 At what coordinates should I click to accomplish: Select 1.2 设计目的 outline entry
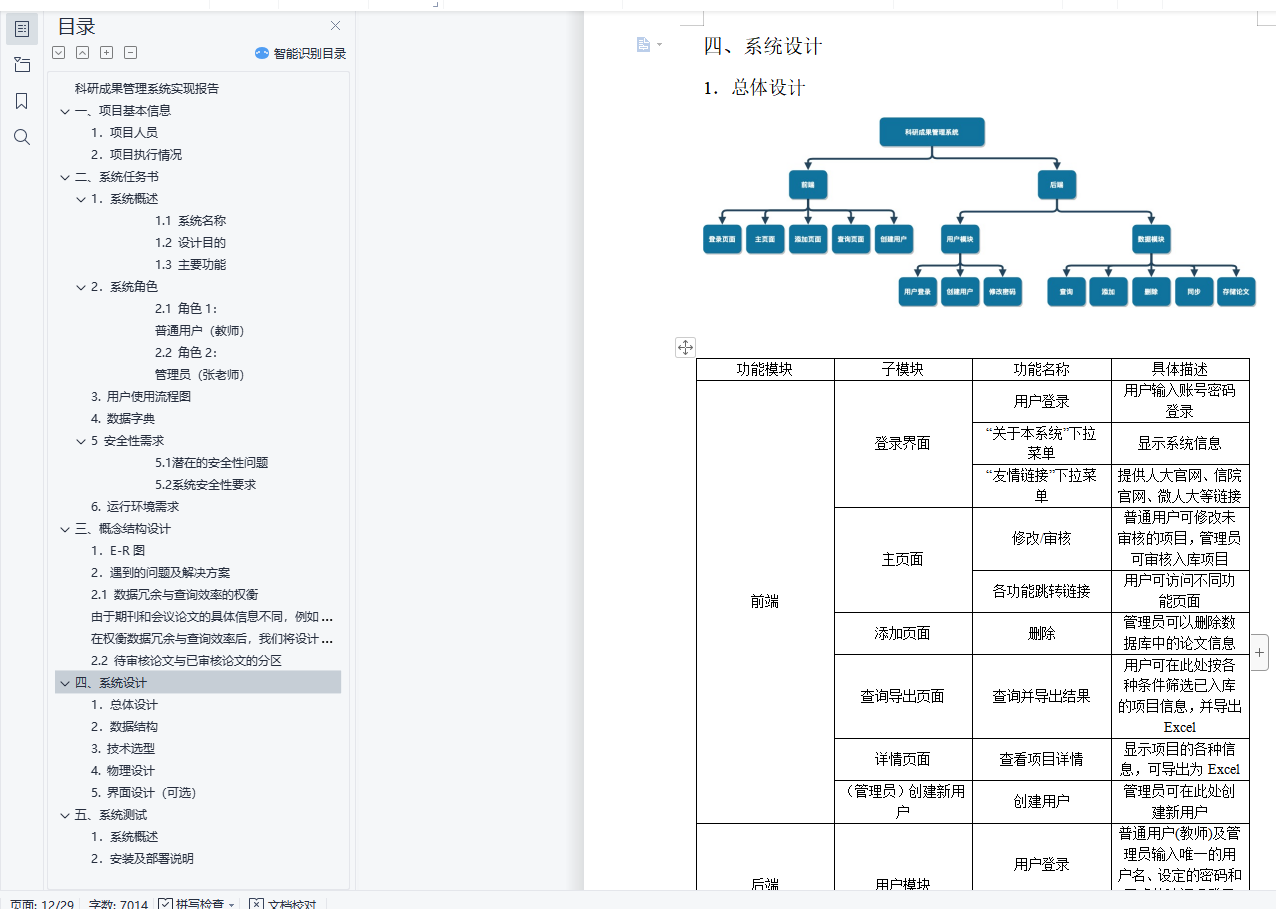(190, 242)
